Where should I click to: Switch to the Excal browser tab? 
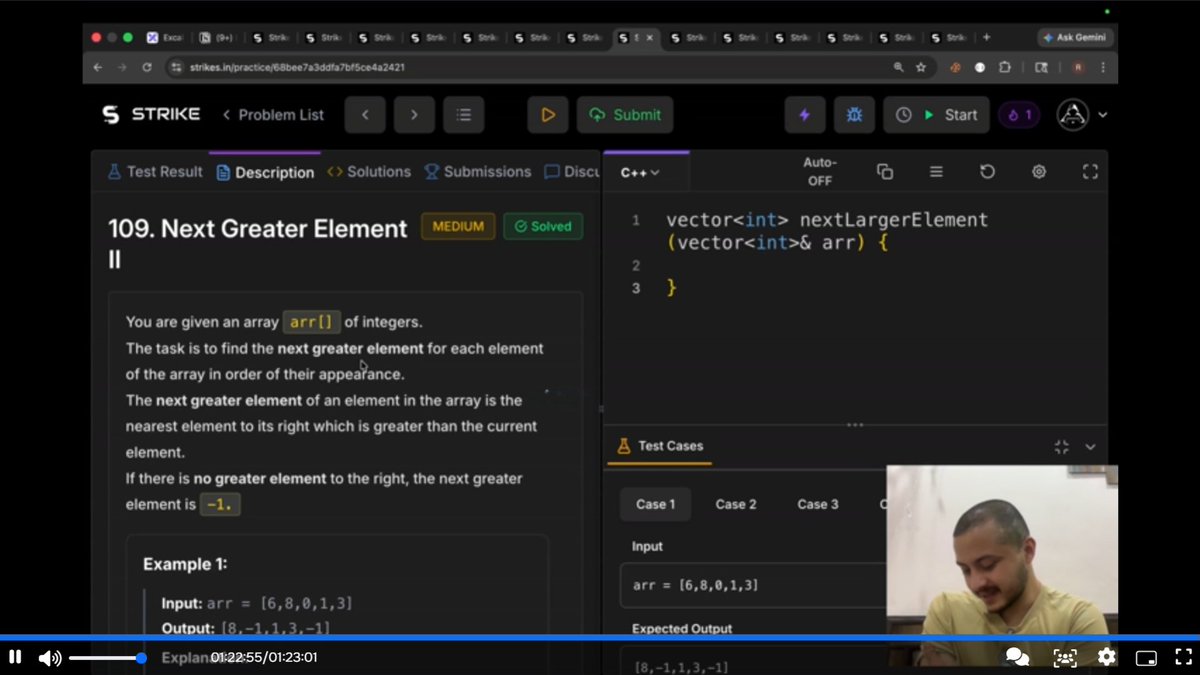coord(165,37)
